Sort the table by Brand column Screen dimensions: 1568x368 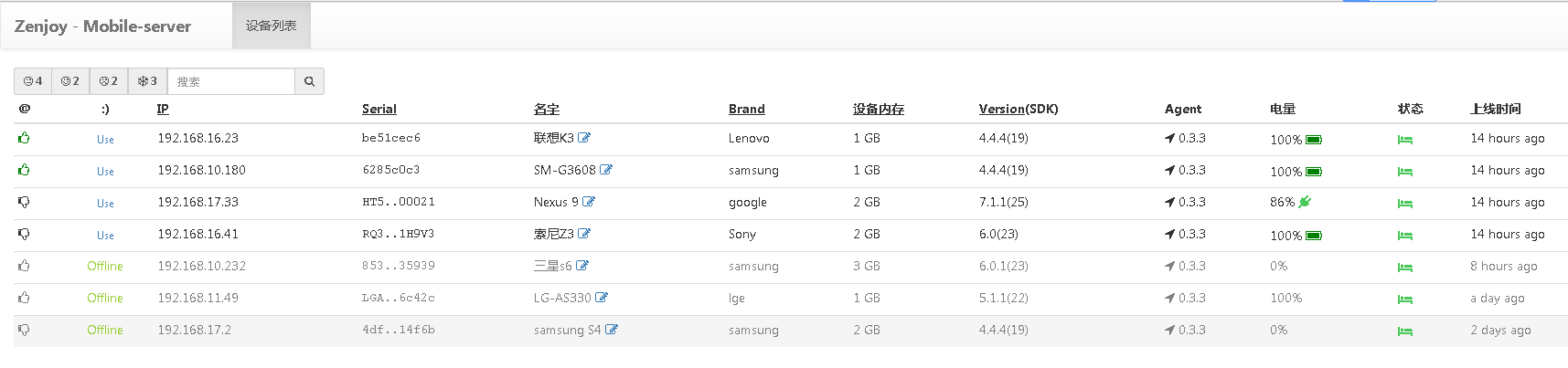(746, 109)
